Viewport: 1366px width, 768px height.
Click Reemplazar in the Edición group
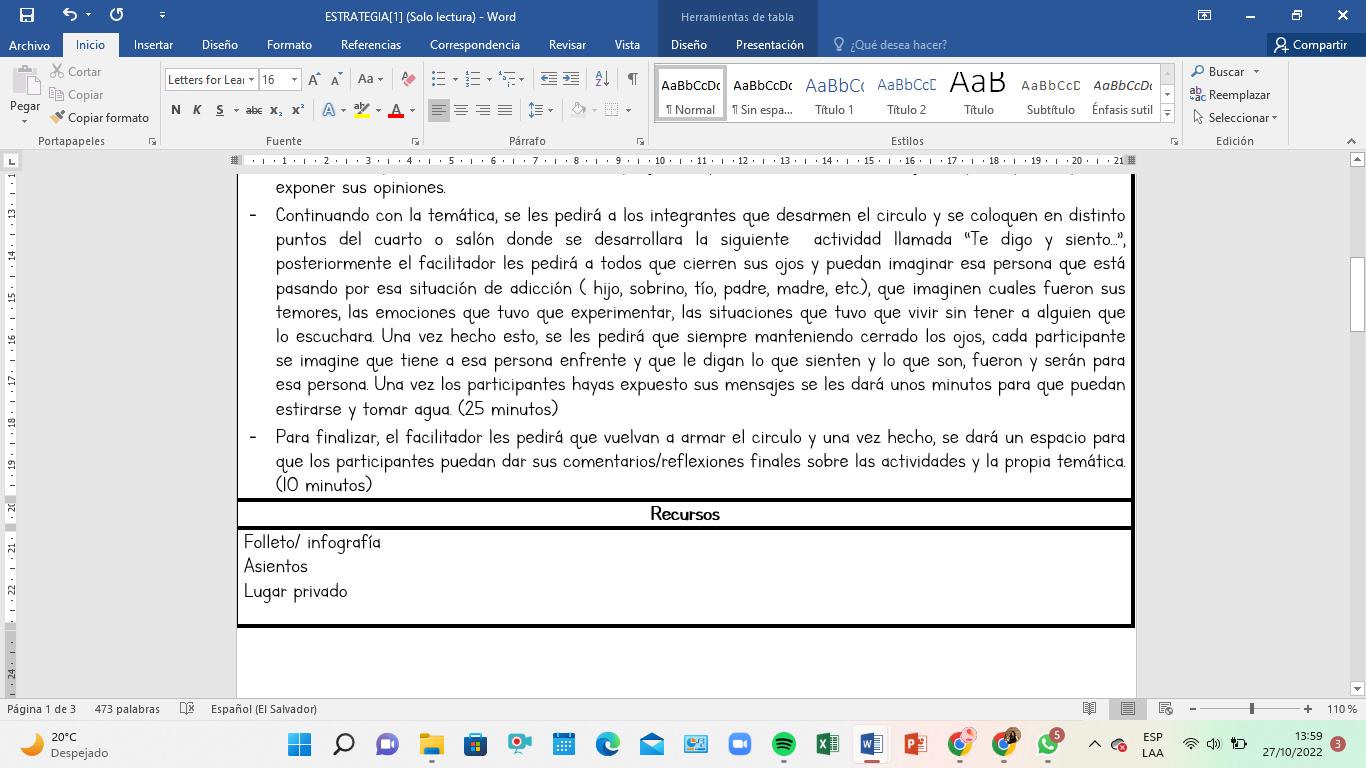[x=1230, y=95]
